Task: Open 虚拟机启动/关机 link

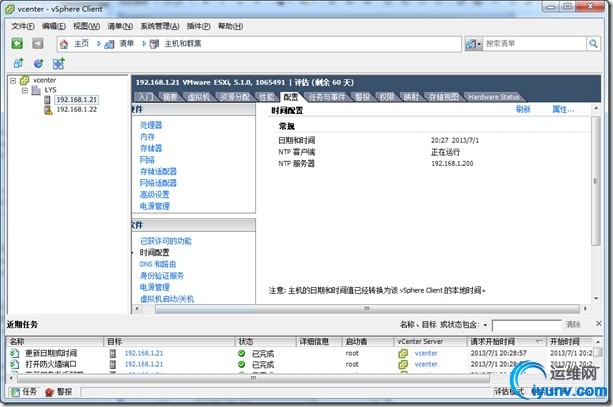Action: pos(167,299)
